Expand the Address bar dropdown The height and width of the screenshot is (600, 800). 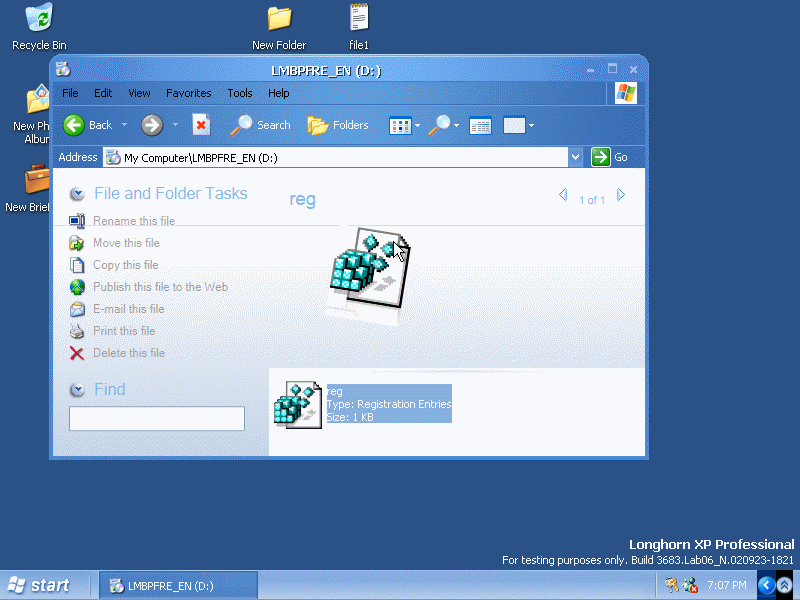click(x=575, y=157)
